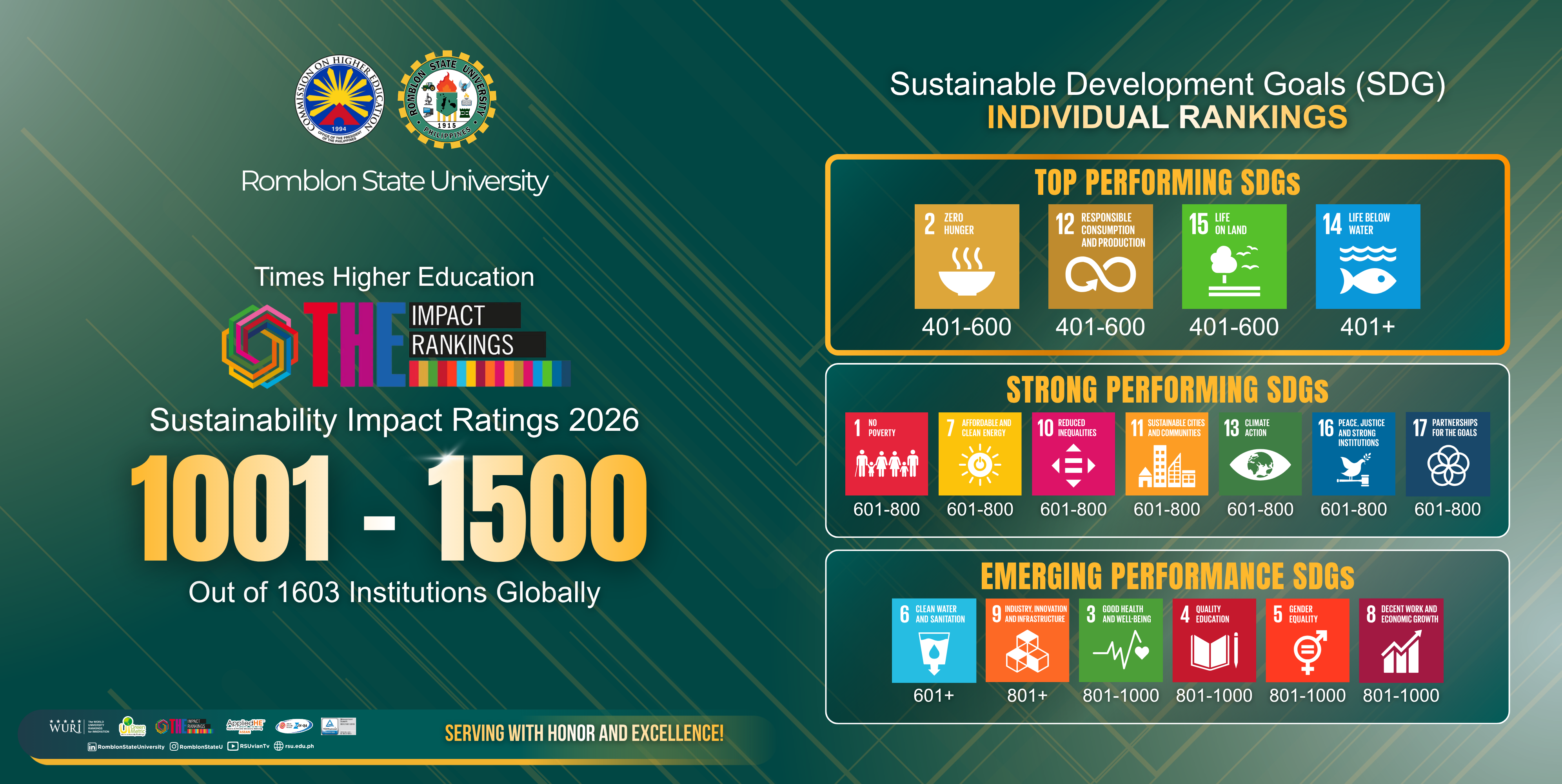
Task: Select the SDG 15 Life on Land tile
Action: (x=1234, y=256)
